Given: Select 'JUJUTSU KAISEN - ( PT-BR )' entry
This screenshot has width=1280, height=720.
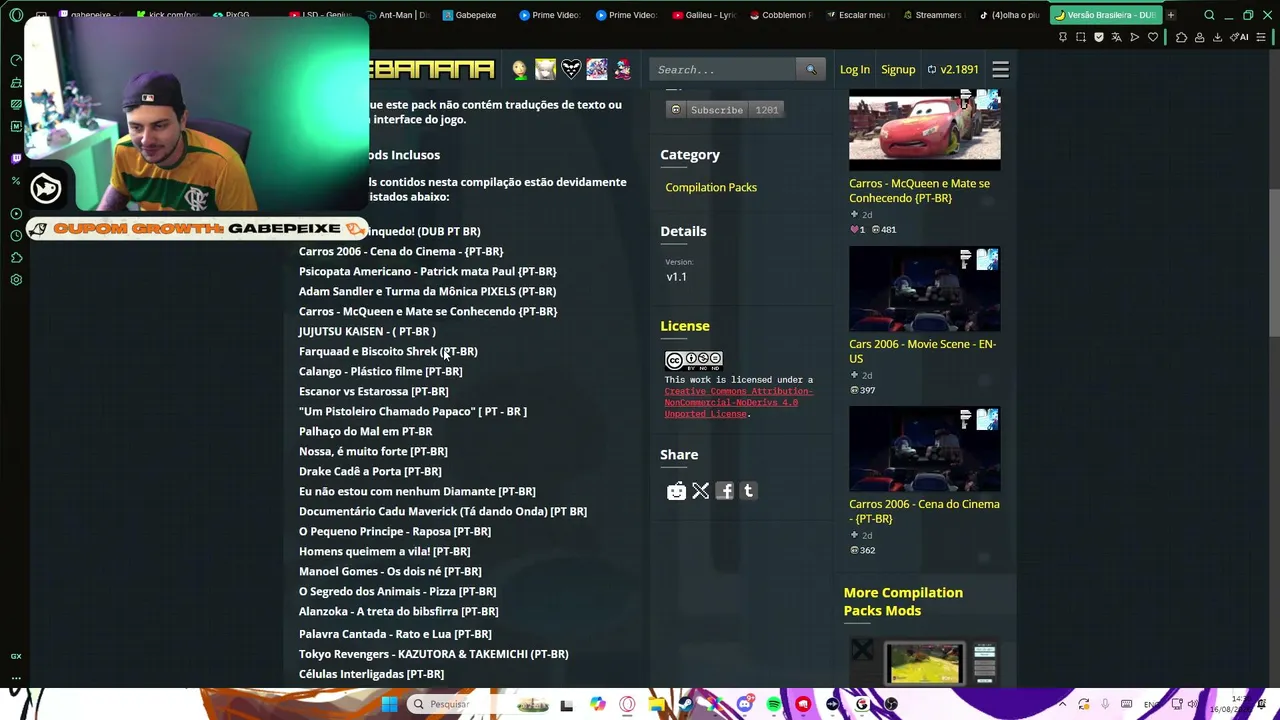Looking at the screenshot, I should (367, 331).
